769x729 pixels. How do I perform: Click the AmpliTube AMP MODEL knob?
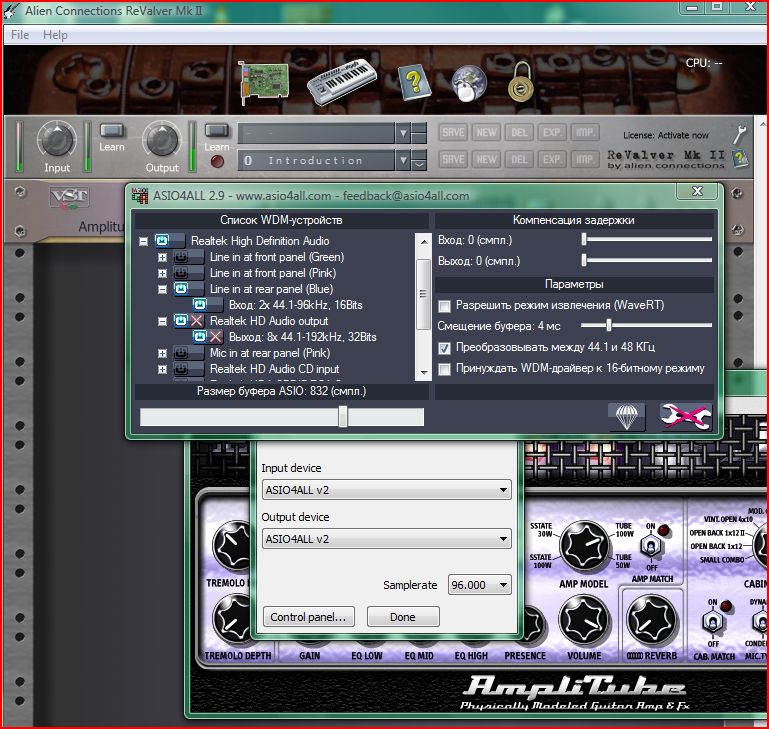pos(584,546)
